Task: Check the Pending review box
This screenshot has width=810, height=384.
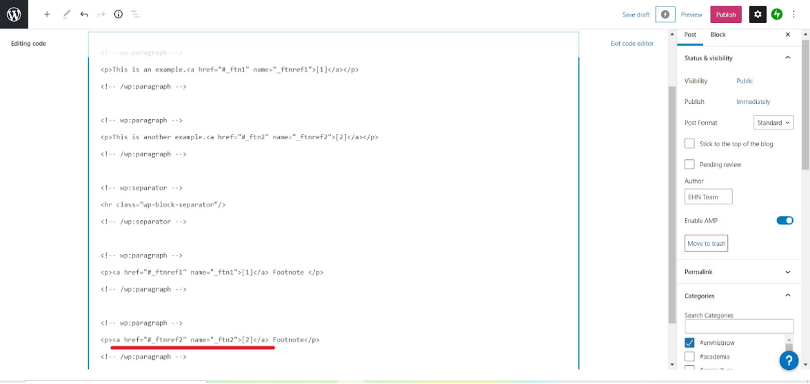Action: click(x=689, y=164)
